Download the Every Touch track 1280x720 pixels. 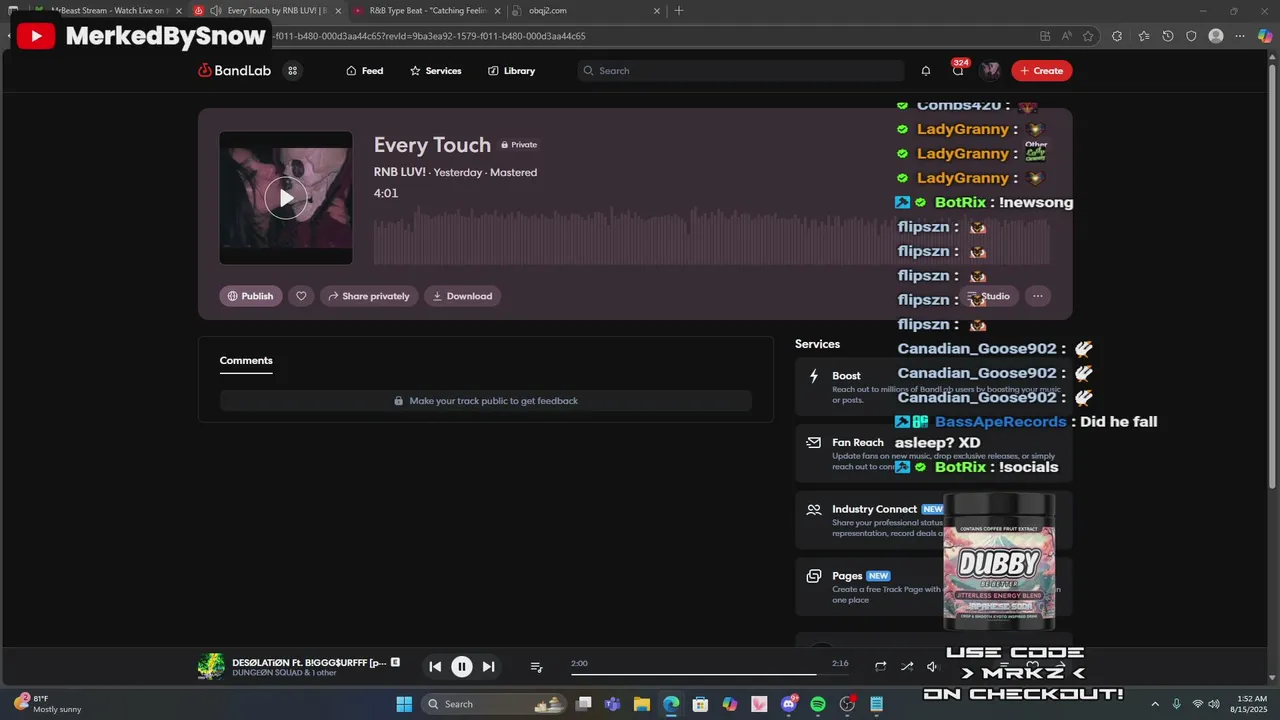coord(462,296)
